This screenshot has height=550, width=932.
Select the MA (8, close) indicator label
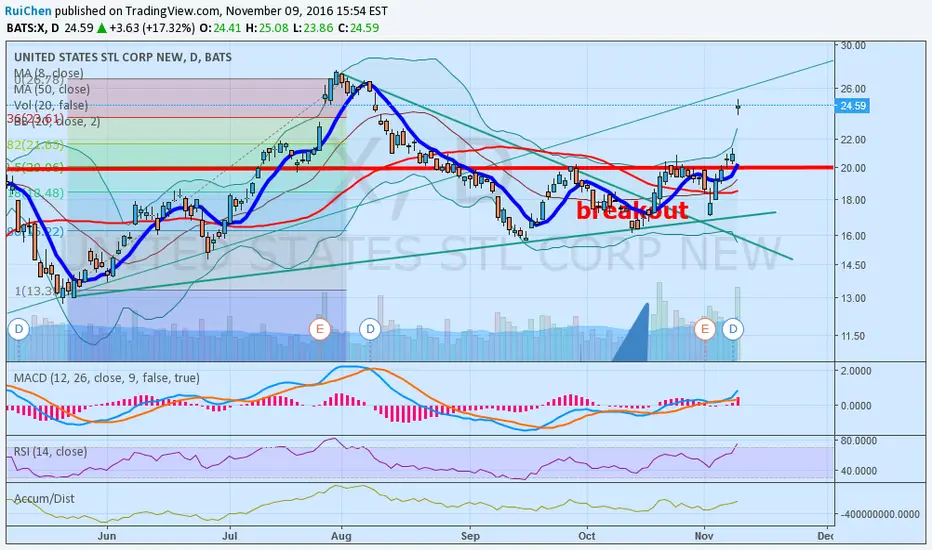49,73
